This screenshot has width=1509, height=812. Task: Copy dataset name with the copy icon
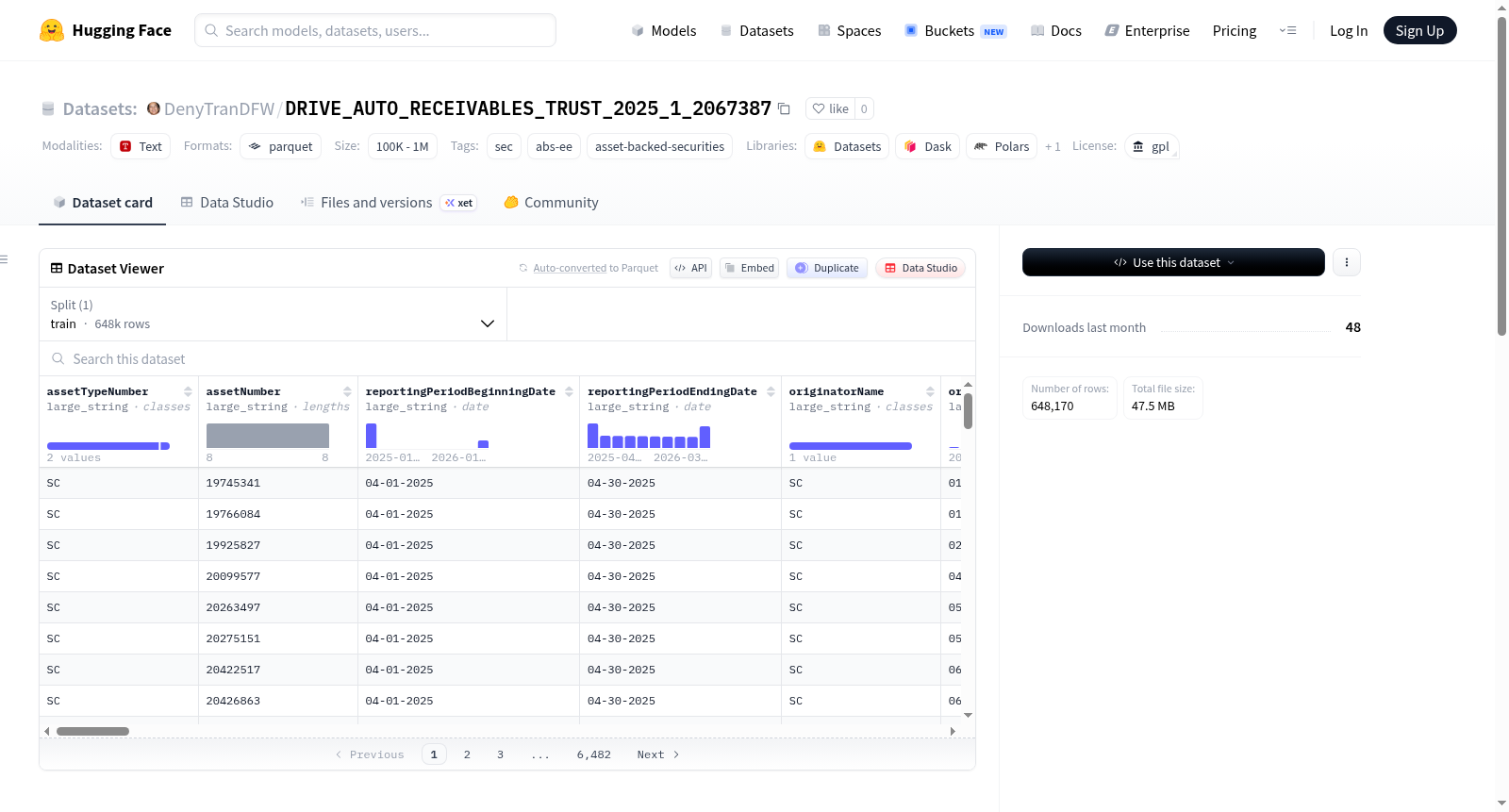pyautogui.click(x=784, y=108)
